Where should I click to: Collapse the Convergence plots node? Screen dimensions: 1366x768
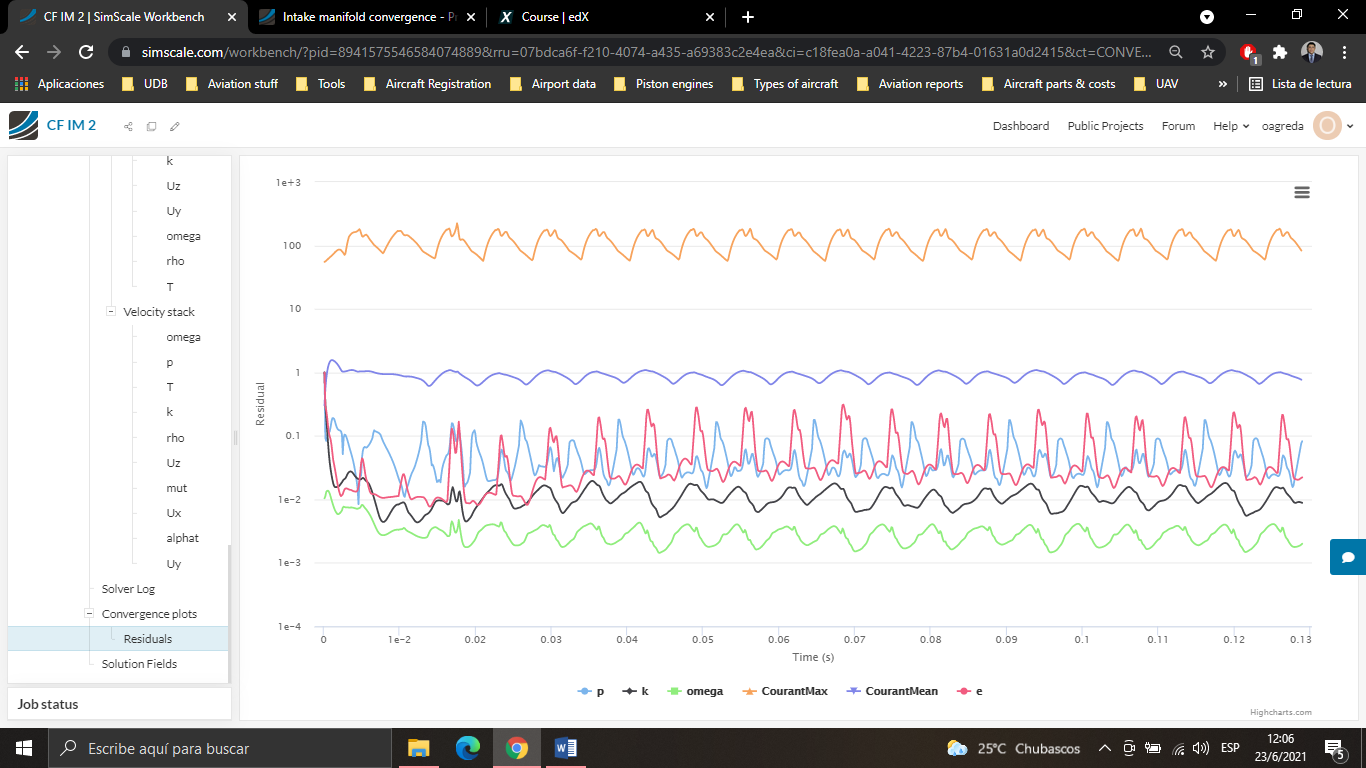(89, 614)
